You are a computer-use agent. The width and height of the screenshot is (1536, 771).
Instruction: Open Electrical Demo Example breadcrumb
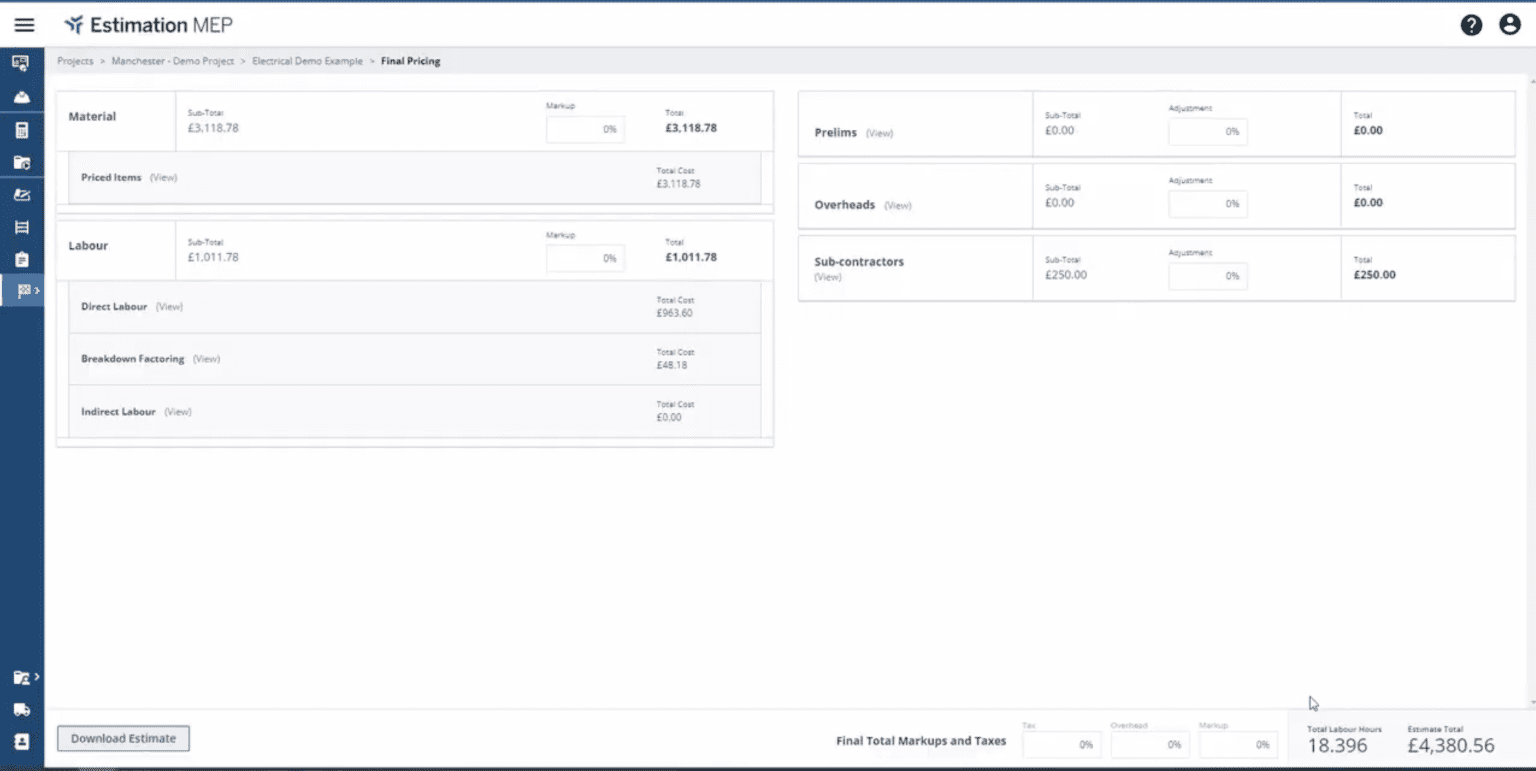click(x=307, y=61)
